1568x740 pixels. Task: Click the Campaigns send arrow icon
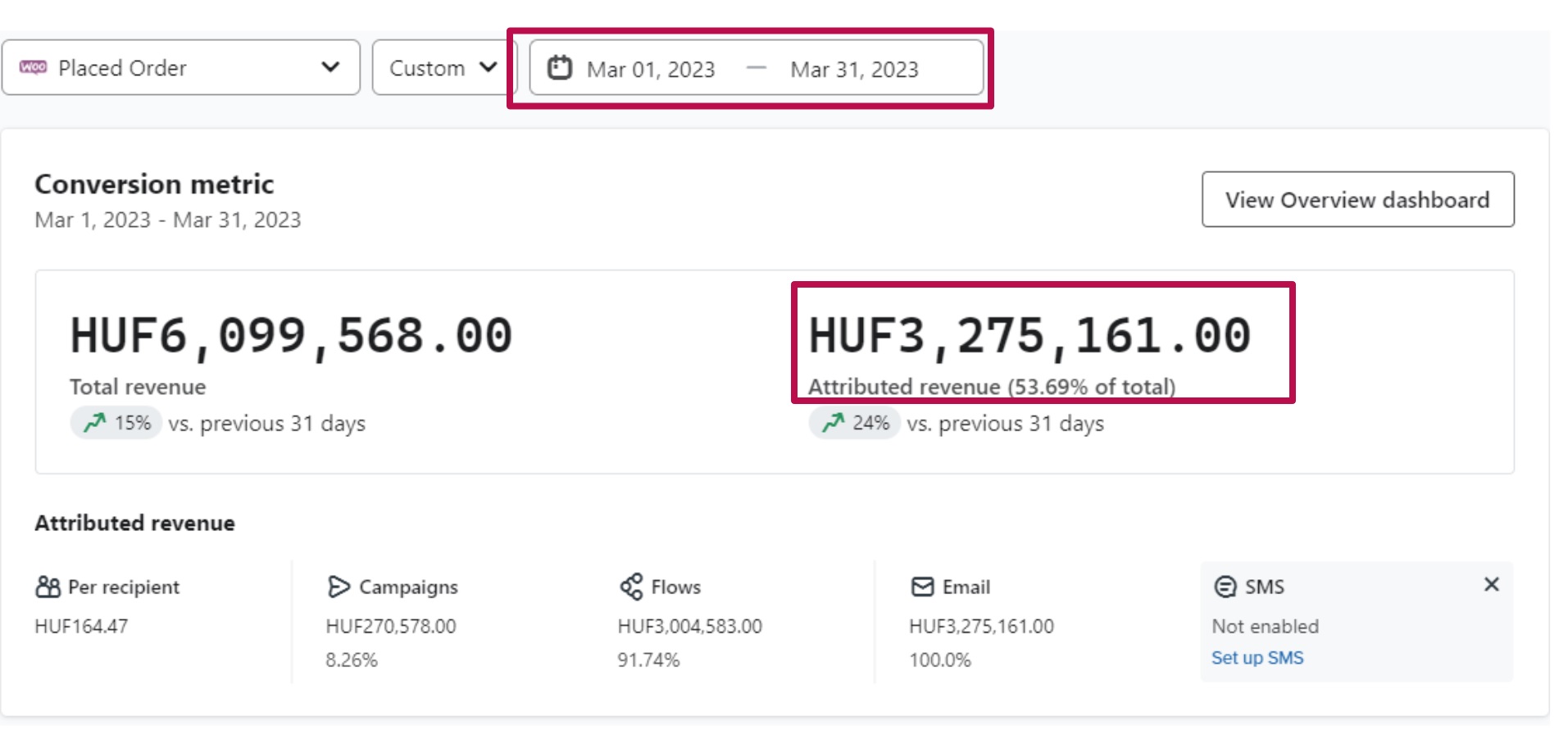pyautogui.click(x=338, y=587)
